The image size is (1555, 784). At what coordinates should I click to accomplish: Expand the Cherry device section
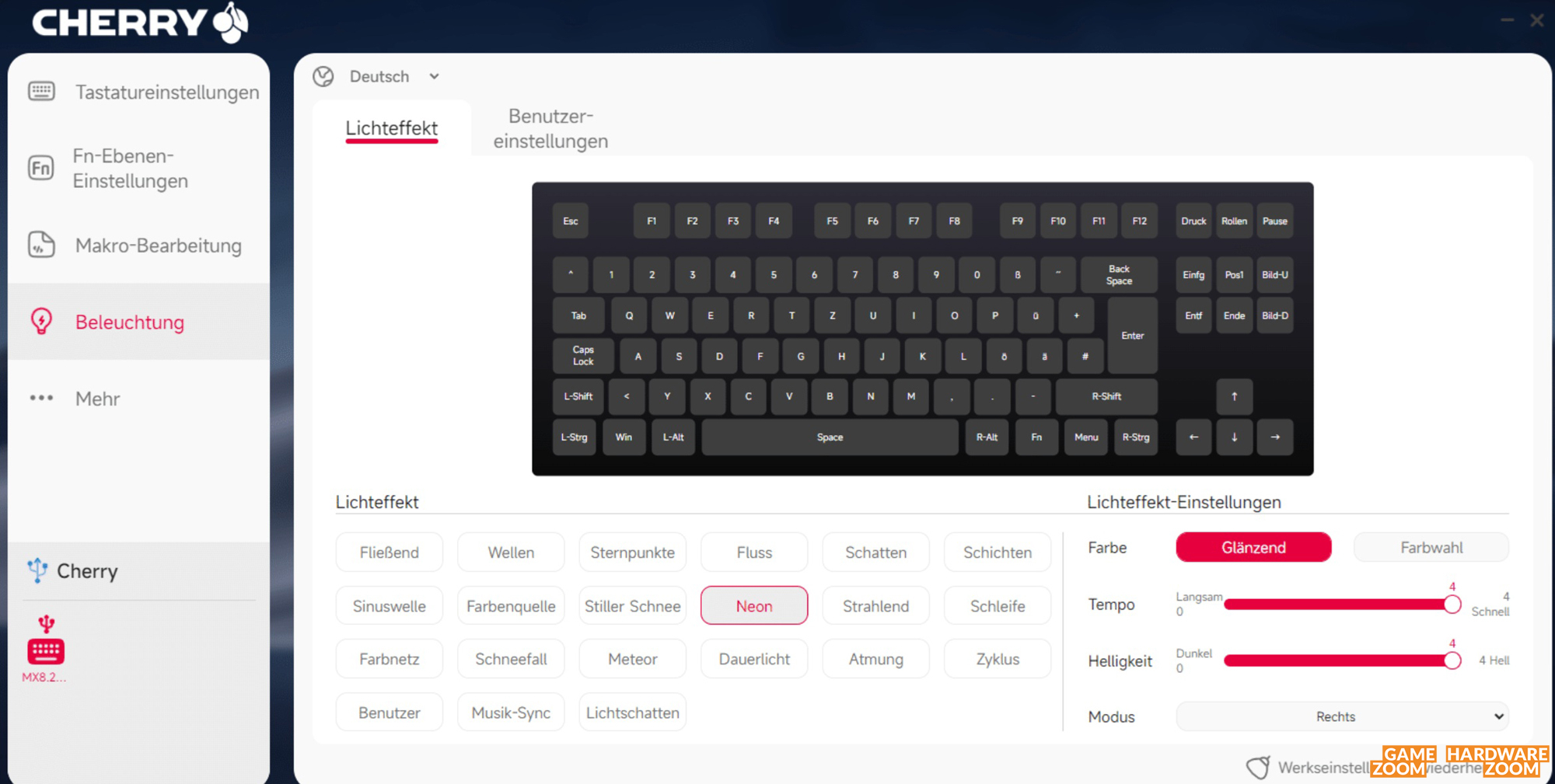87,571
